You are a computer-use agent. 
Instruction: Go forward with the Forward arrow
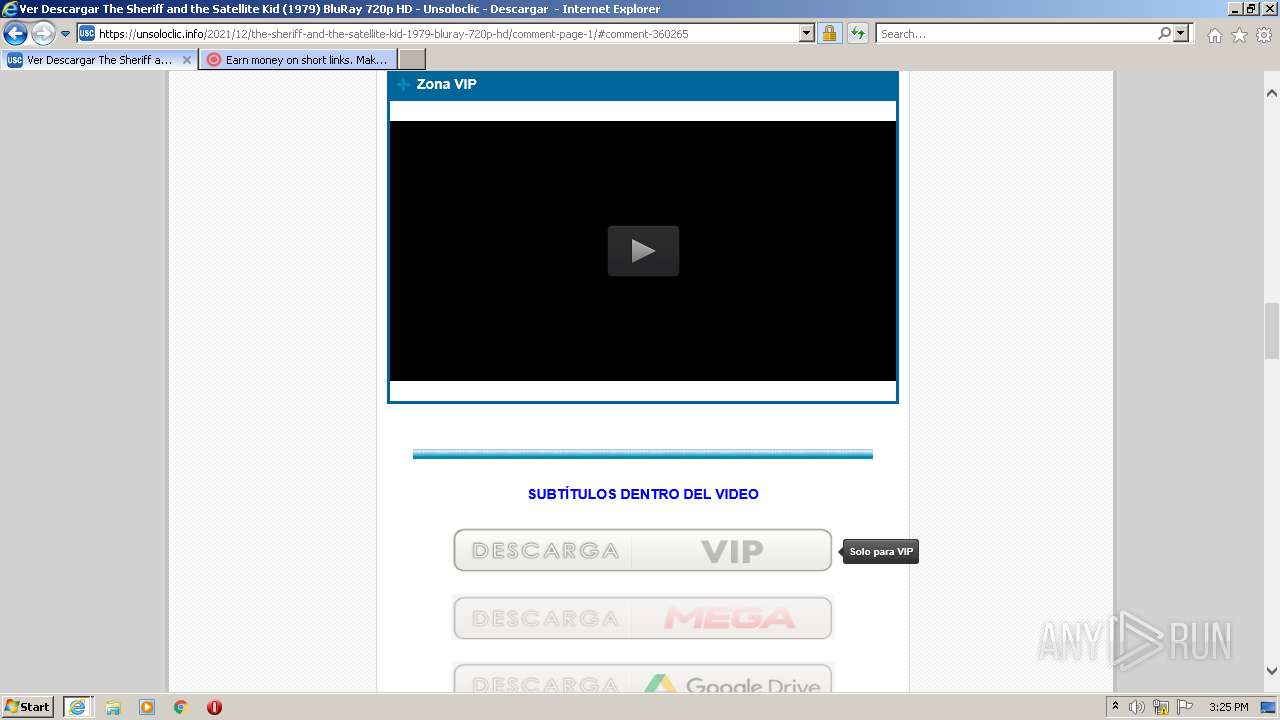coord(43,34)
